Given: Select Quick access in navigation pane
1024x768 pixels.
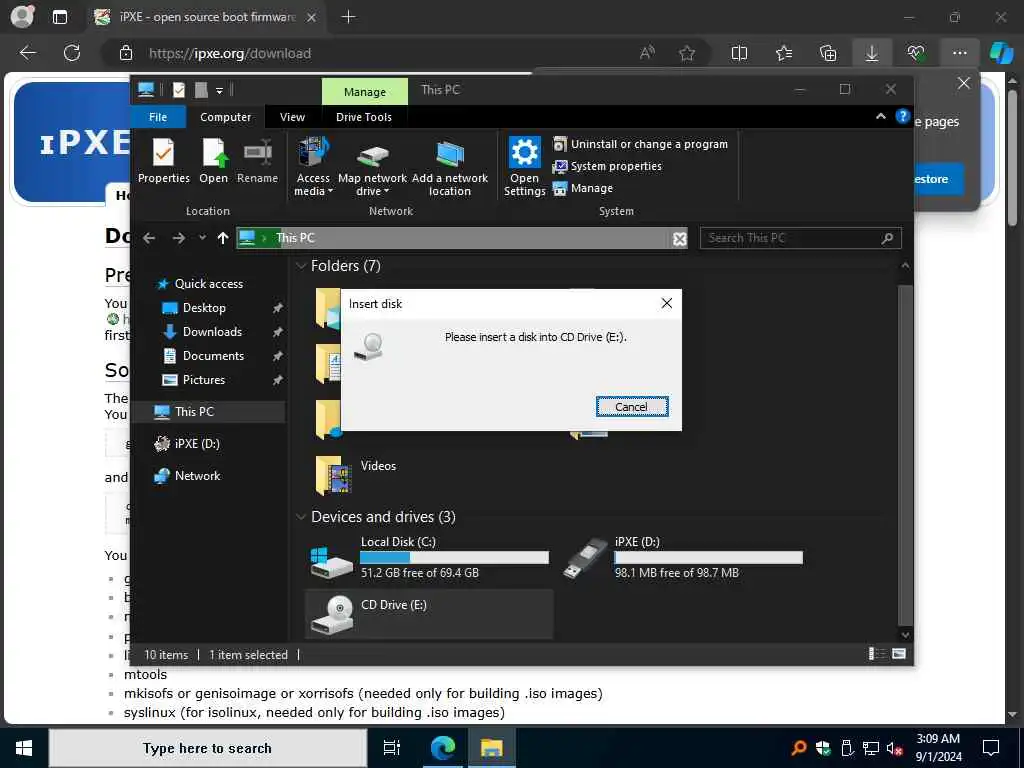Looking at the screenshot, I should click(209, 283).
